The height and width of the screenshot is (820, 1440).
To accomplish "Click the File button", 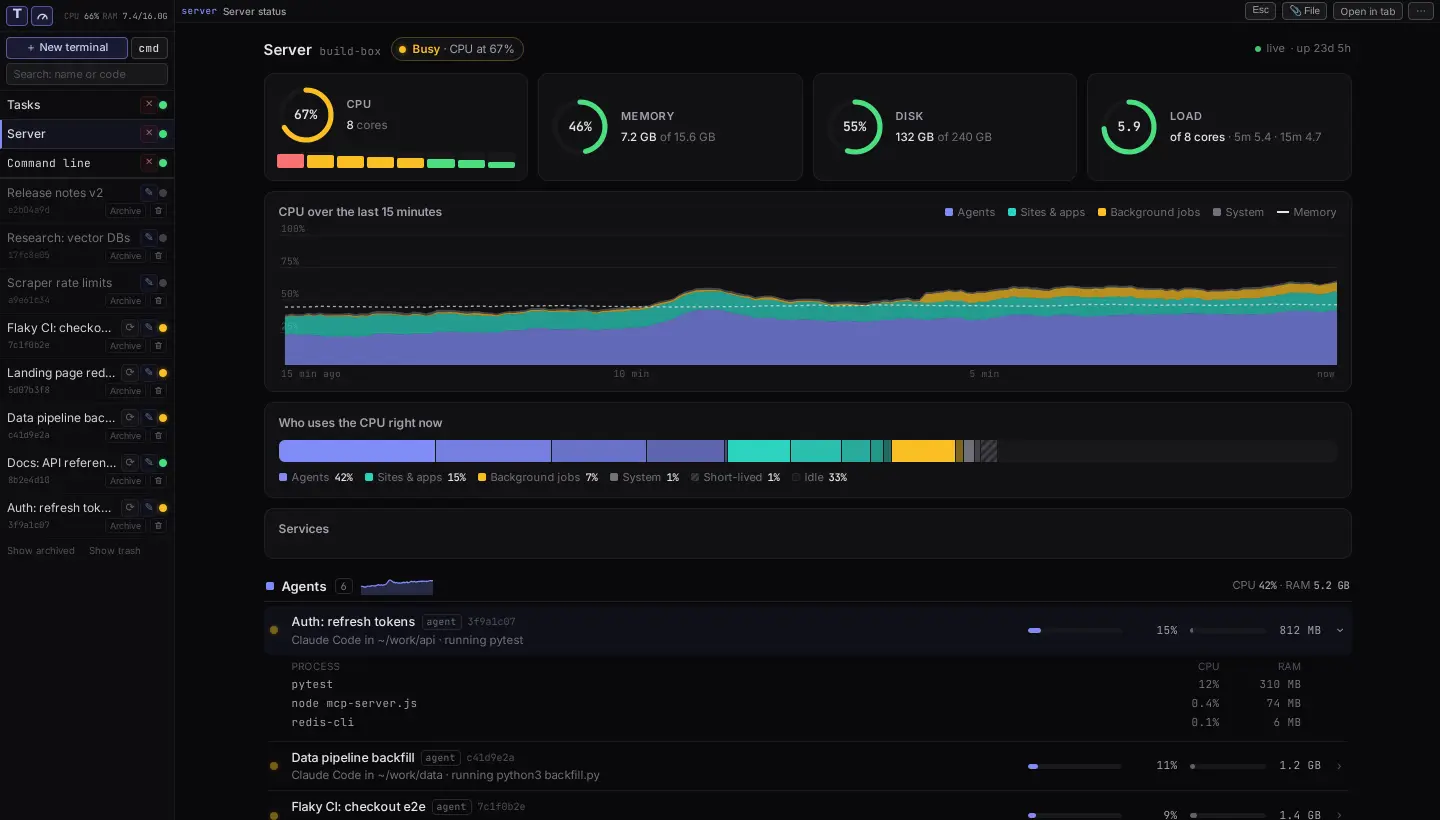I will [1304, 11].
